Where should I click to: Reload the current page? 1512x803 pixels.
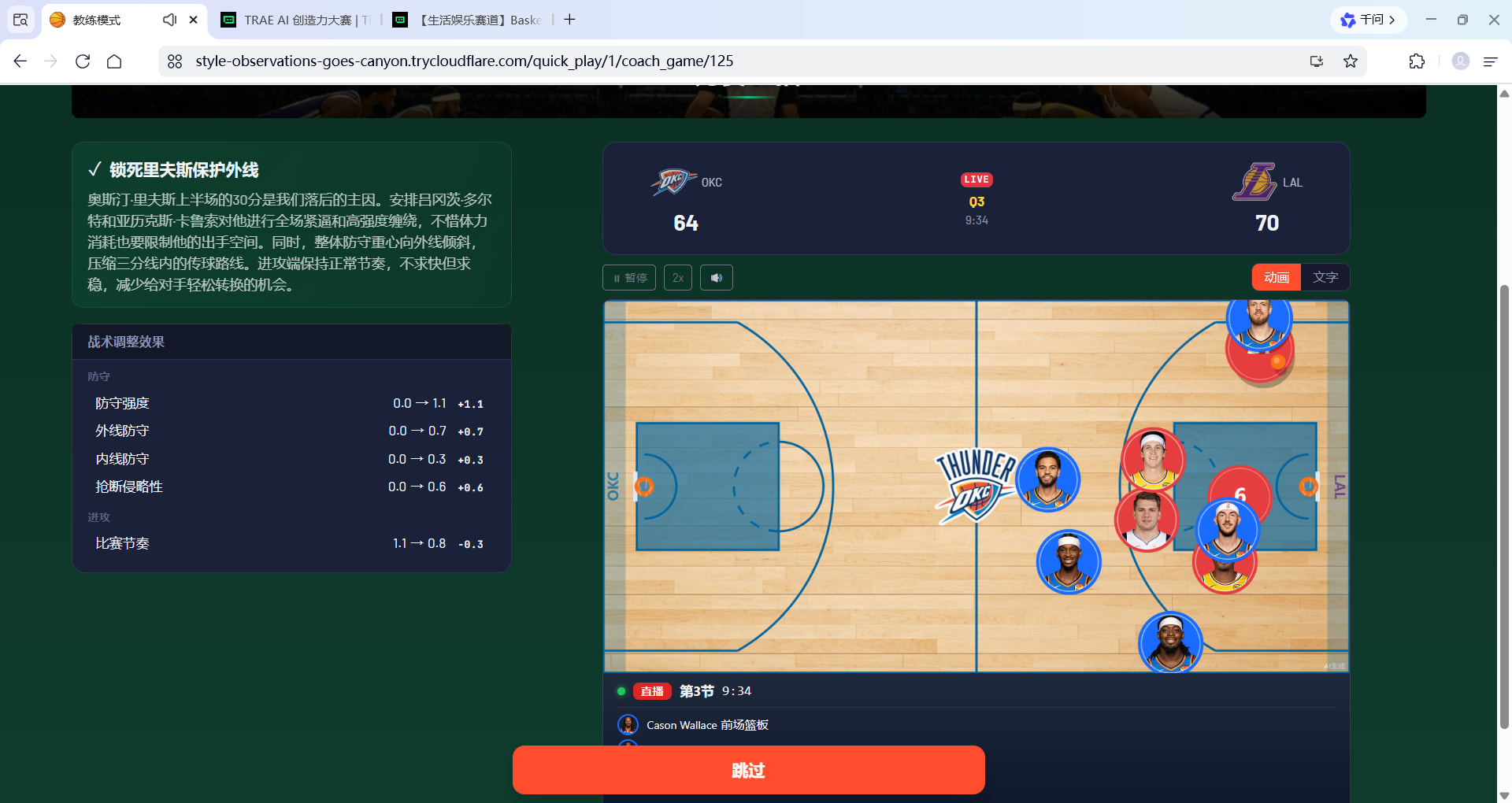83,61
